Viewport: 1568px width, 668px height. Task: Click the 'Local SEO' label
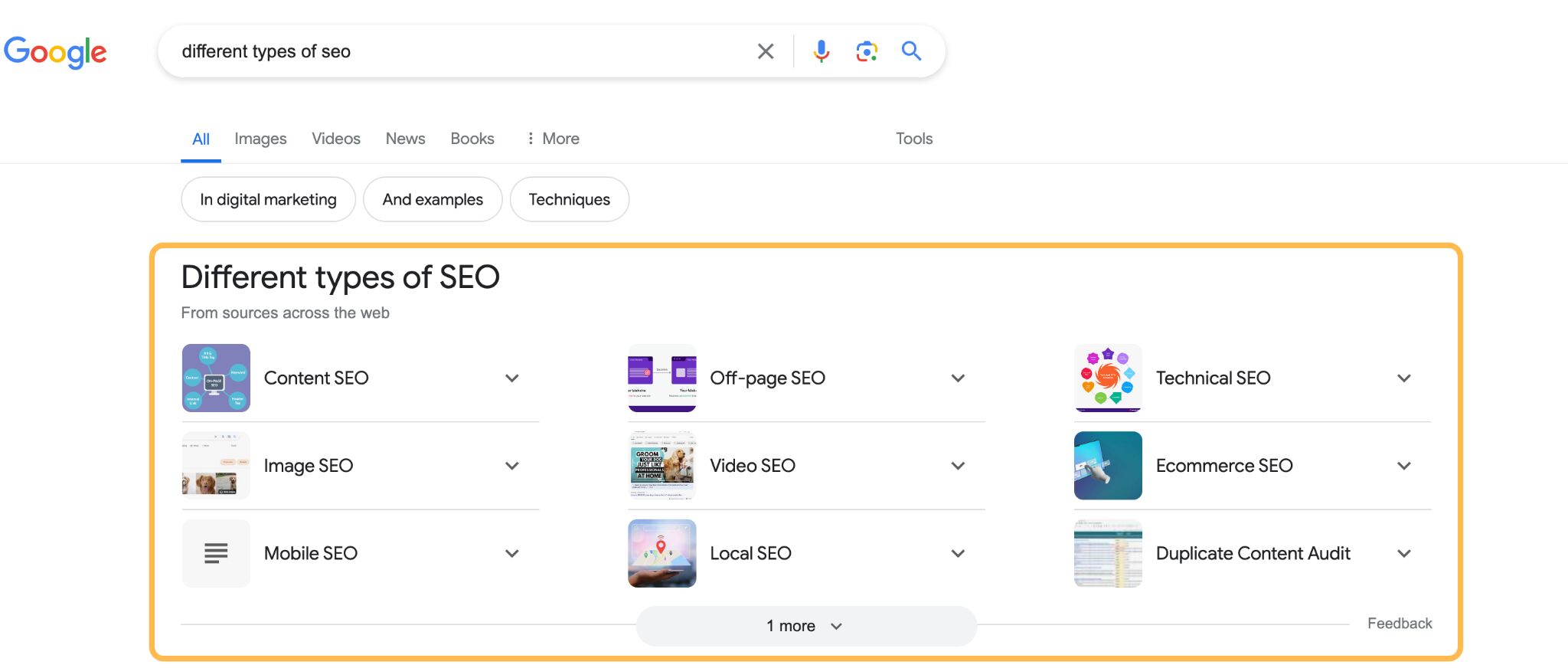pyautogui.click(x=750, y=553)
